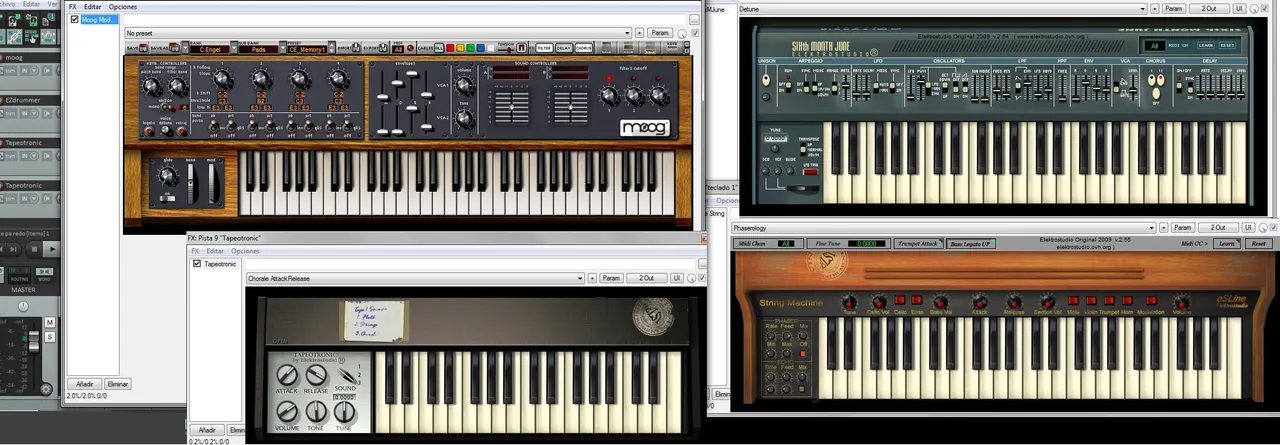Click the Moog magnet icon beside tension
1280x445 pixels.
click(522, 48)
